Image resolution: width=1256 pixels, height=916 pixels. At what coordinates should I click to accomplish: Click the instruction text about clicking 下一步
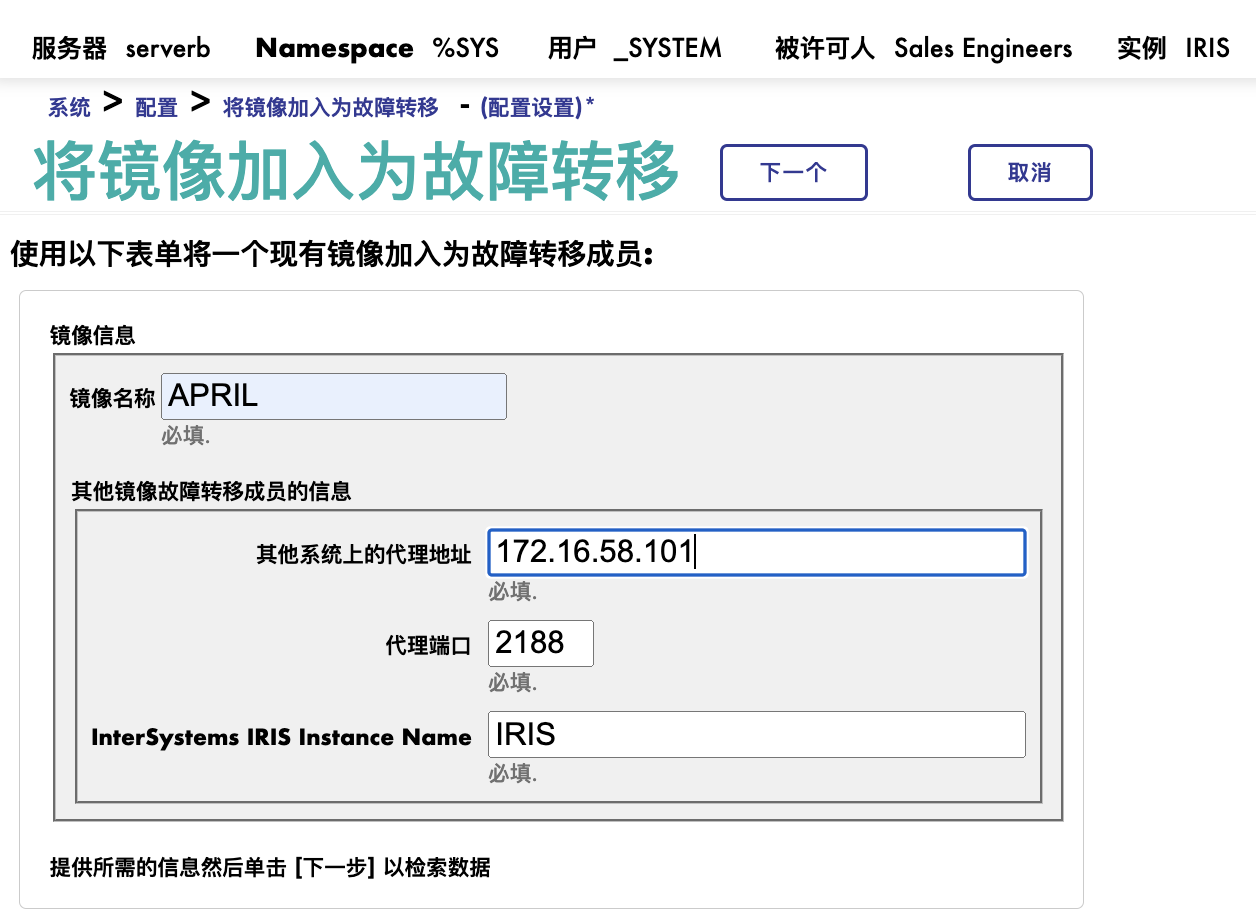tap(268, 869)
